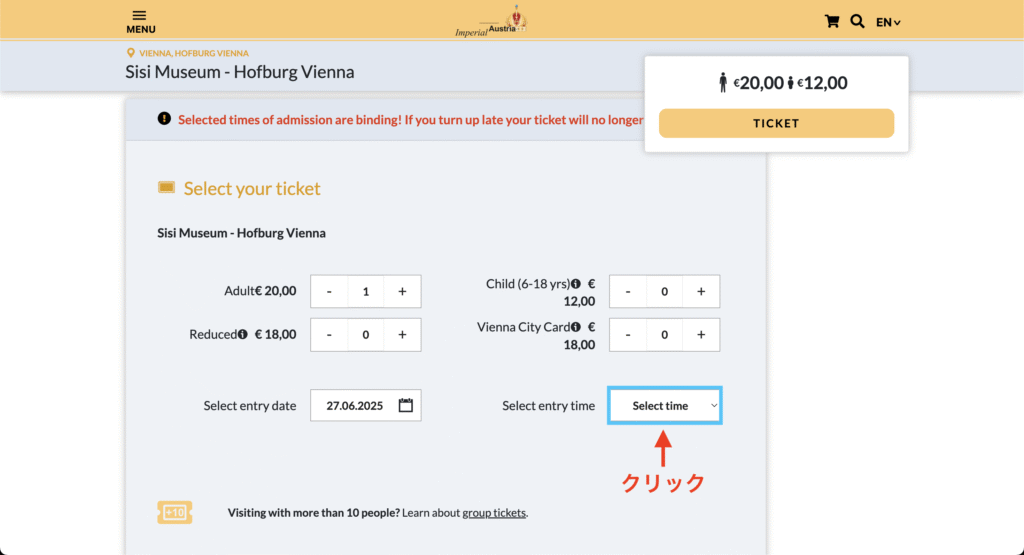Click the entry date field 27.06.2025
This screenshot has height=555, width=1024.
pos(366,405)
